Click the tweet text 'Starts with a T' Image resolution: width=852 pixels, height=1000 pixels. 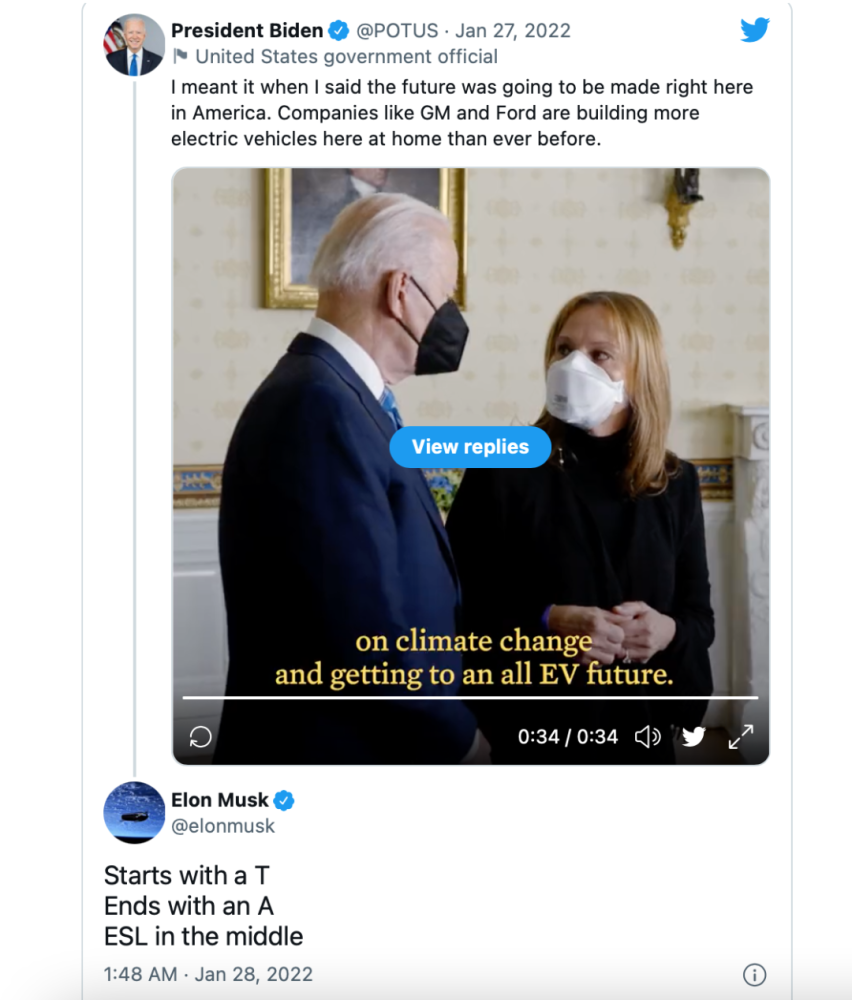(x=186, y=876)
